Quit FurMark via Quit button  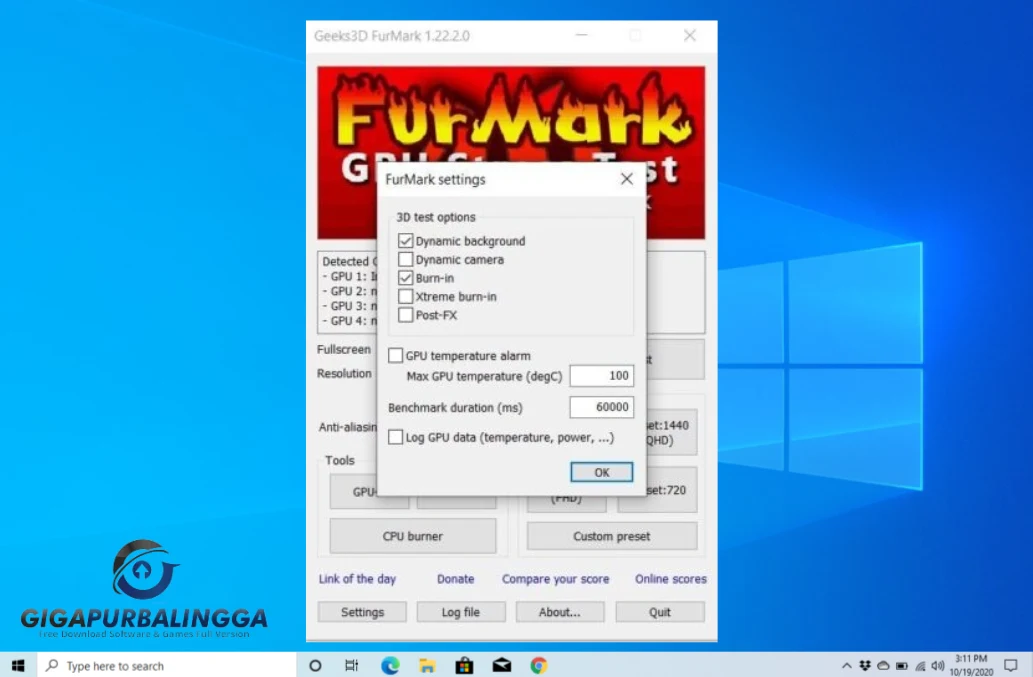(660, 612)
